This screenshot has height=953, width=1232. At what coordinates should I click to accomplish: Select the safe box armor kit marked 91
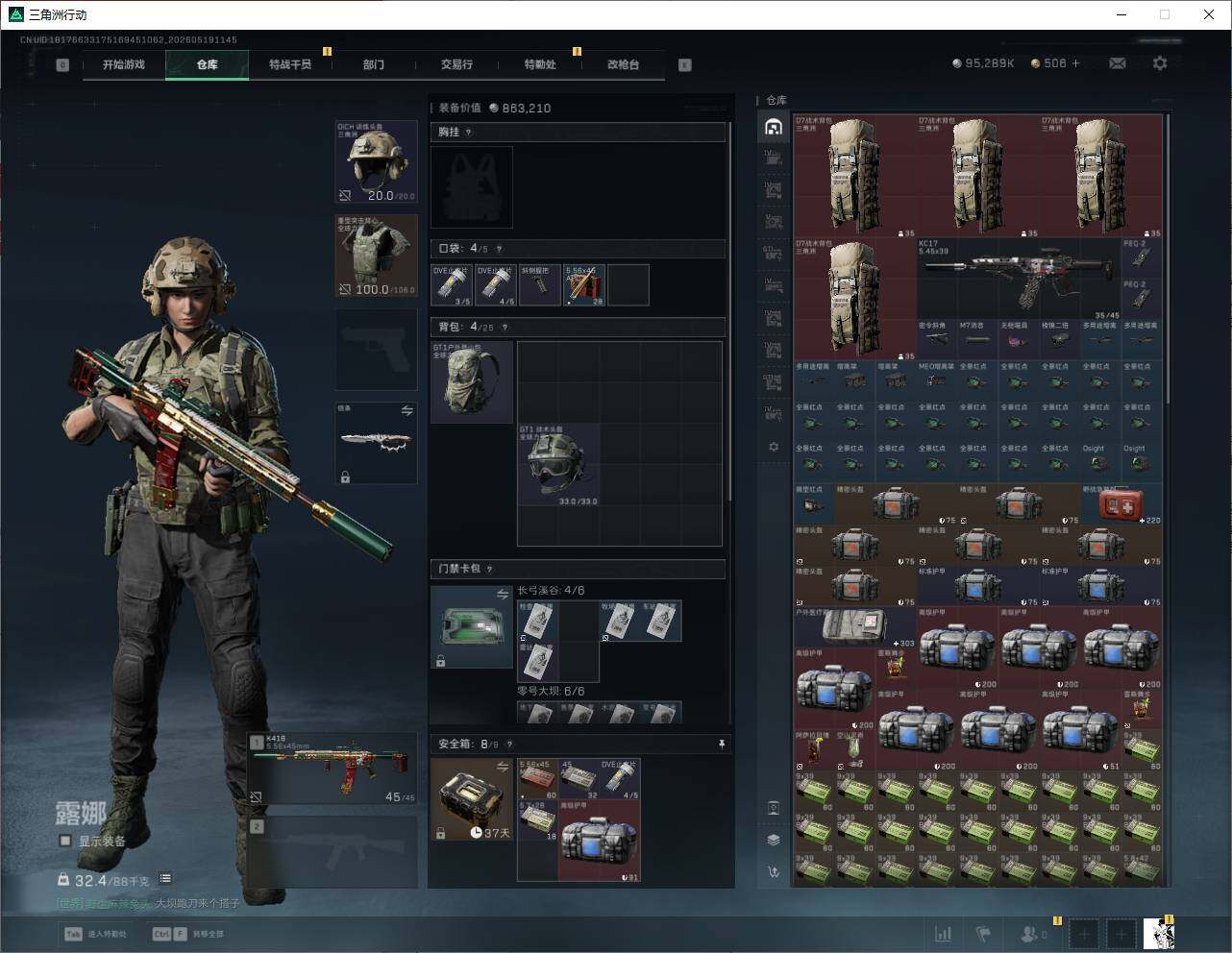(x=600, y=841)
